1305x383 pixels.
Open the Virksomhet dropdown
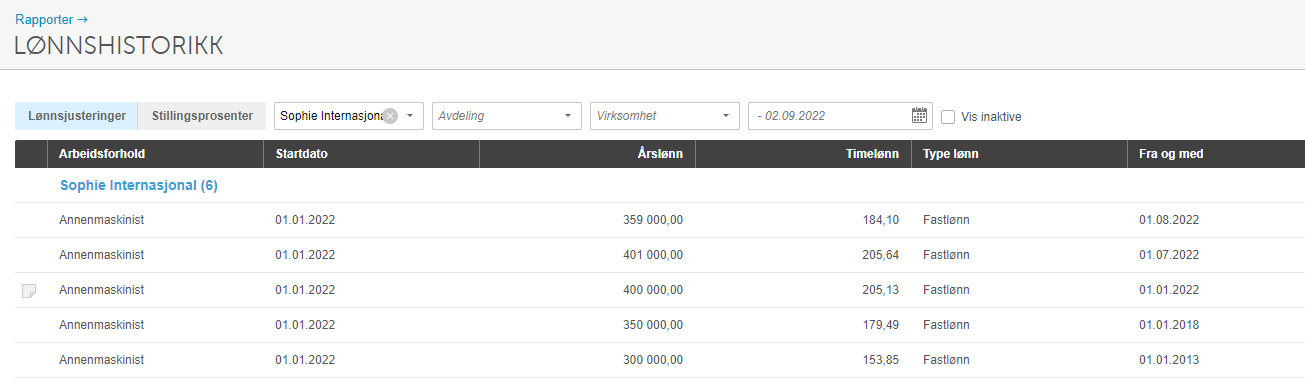pos(665,116)
